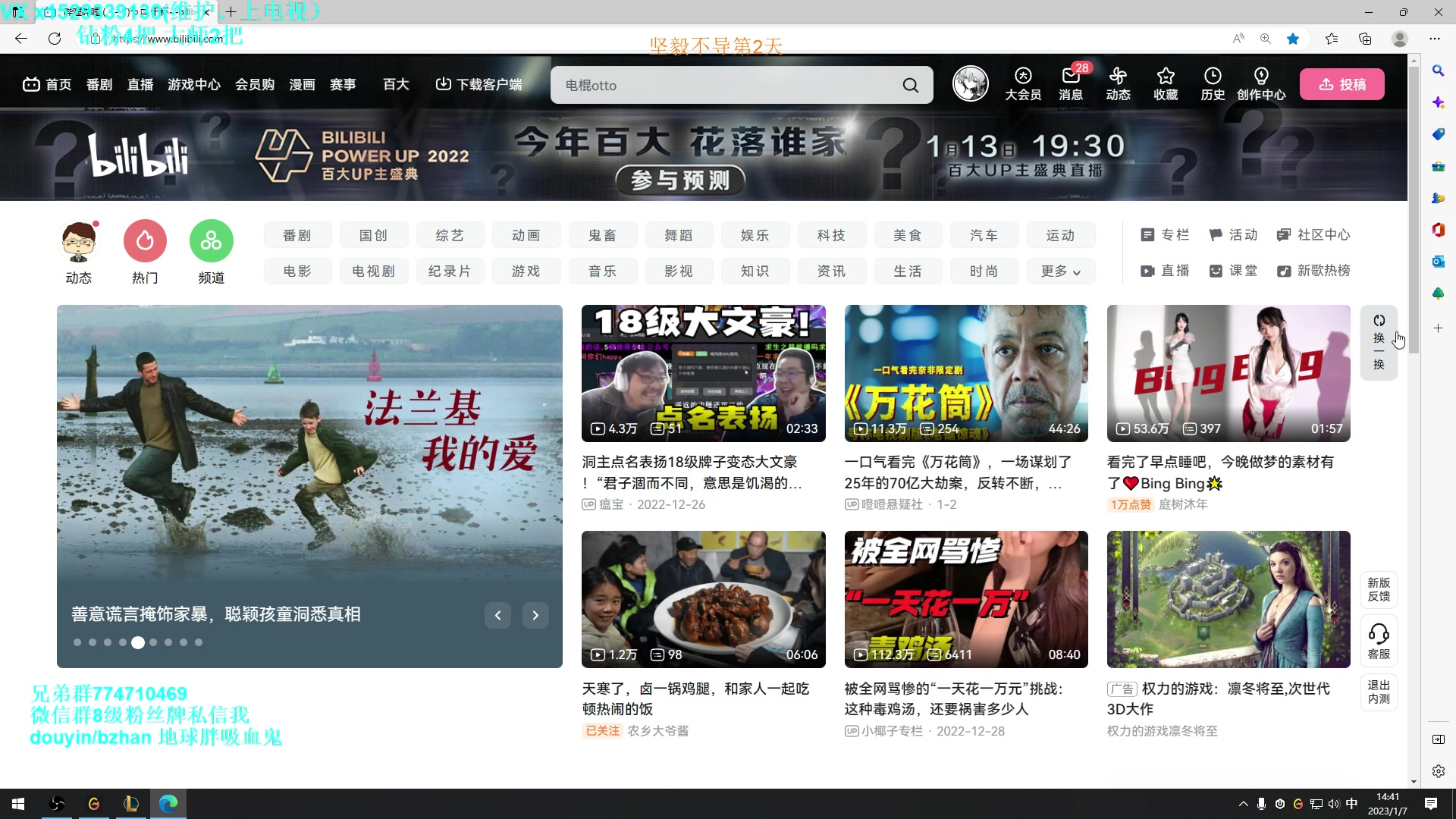Open uploader 农乡大爷酱 link

tap(658, 731)
